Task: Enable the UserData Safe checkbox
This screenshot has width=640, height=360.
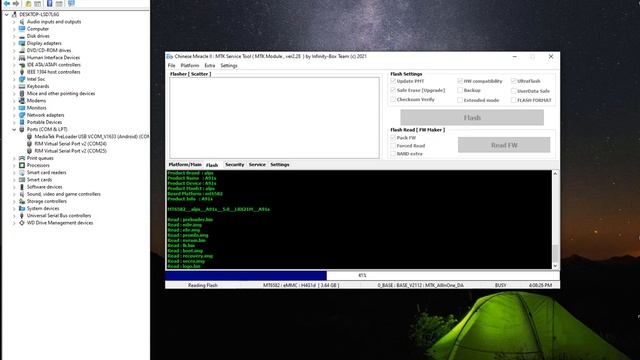Action: [513, 91]
